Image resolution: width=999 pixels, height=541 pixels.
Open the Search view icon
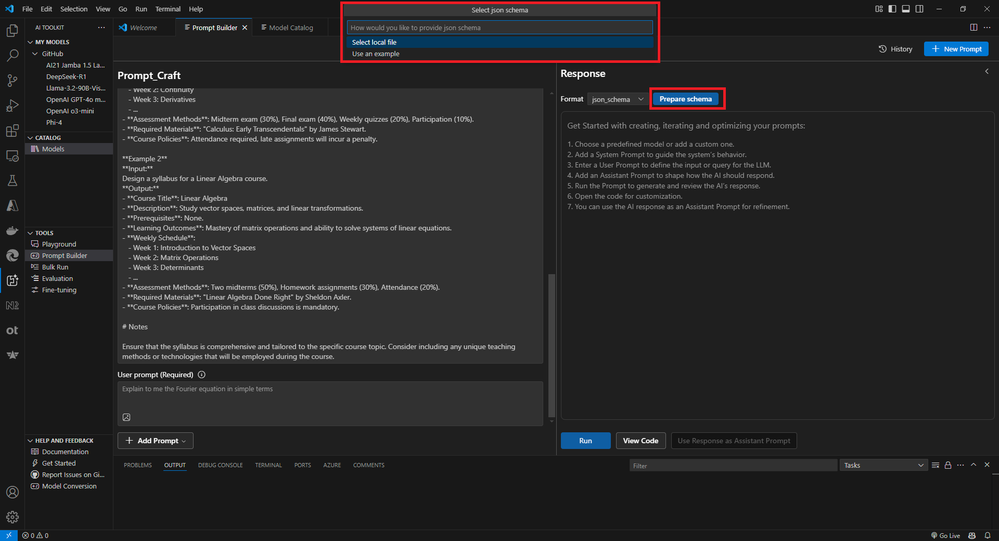pos(12,55)
